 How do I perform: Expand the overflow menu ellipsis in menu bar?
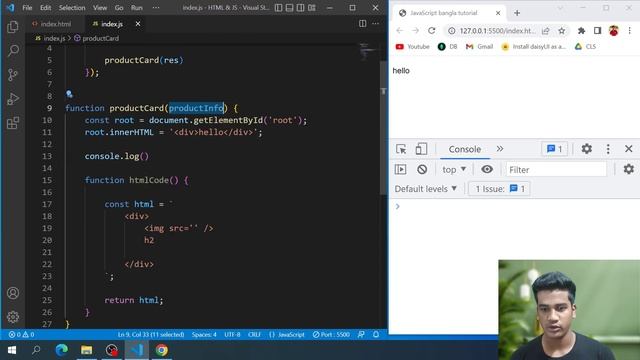coord(156,8)
